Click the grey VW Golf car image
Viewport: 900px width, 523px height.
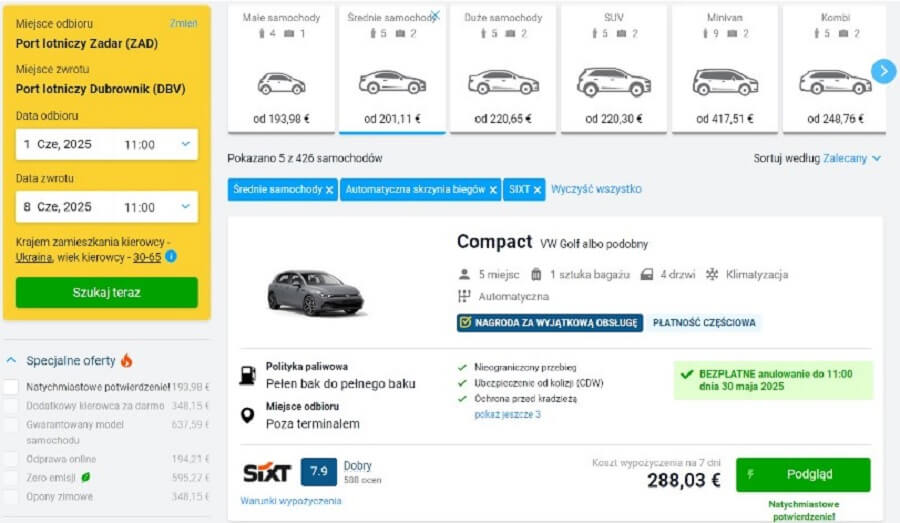[315, 291]
